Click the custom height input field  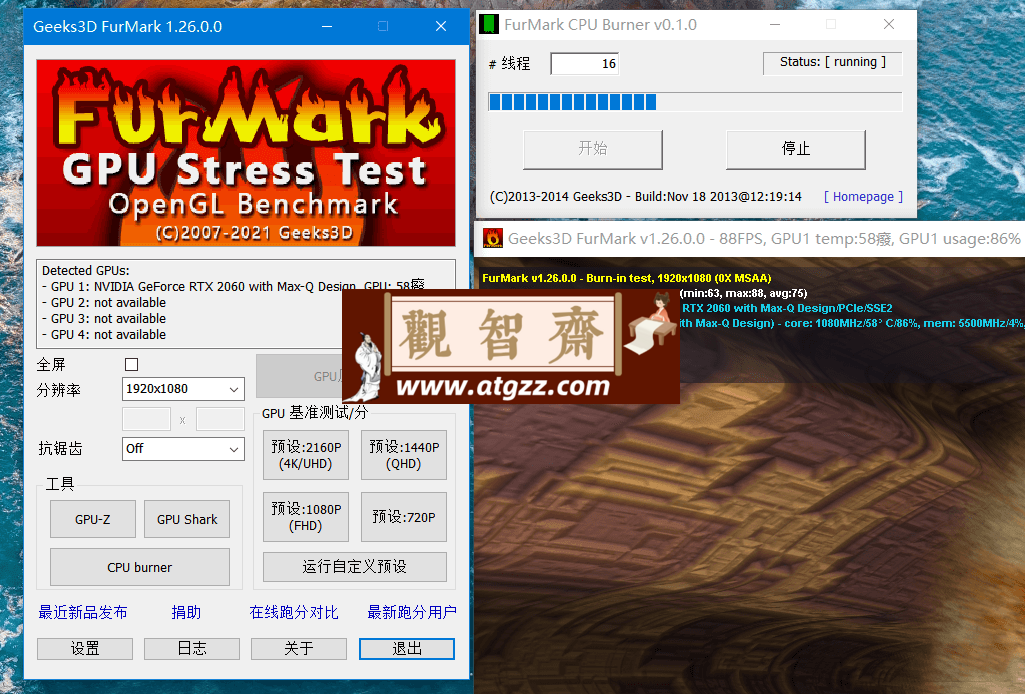[220, 420]
